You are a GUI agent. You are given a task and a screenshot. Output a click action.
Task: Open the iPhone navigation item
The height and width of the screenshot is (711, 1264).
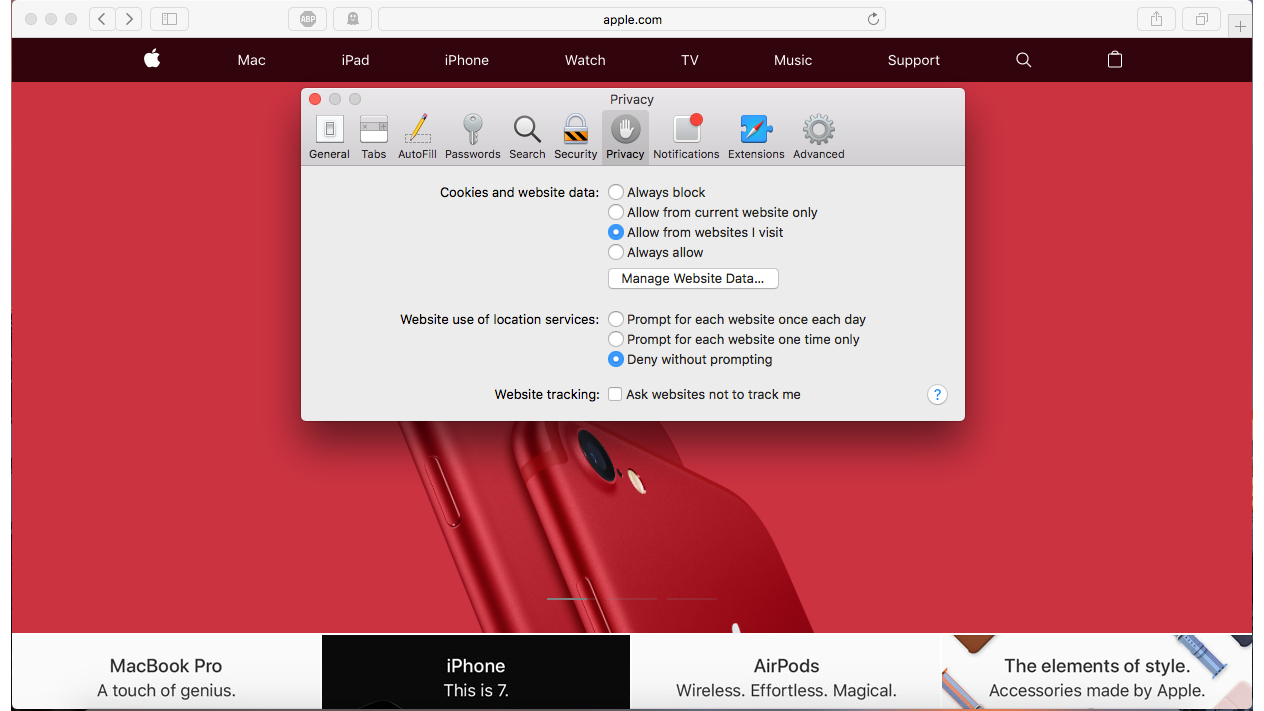tap(467, 60)
